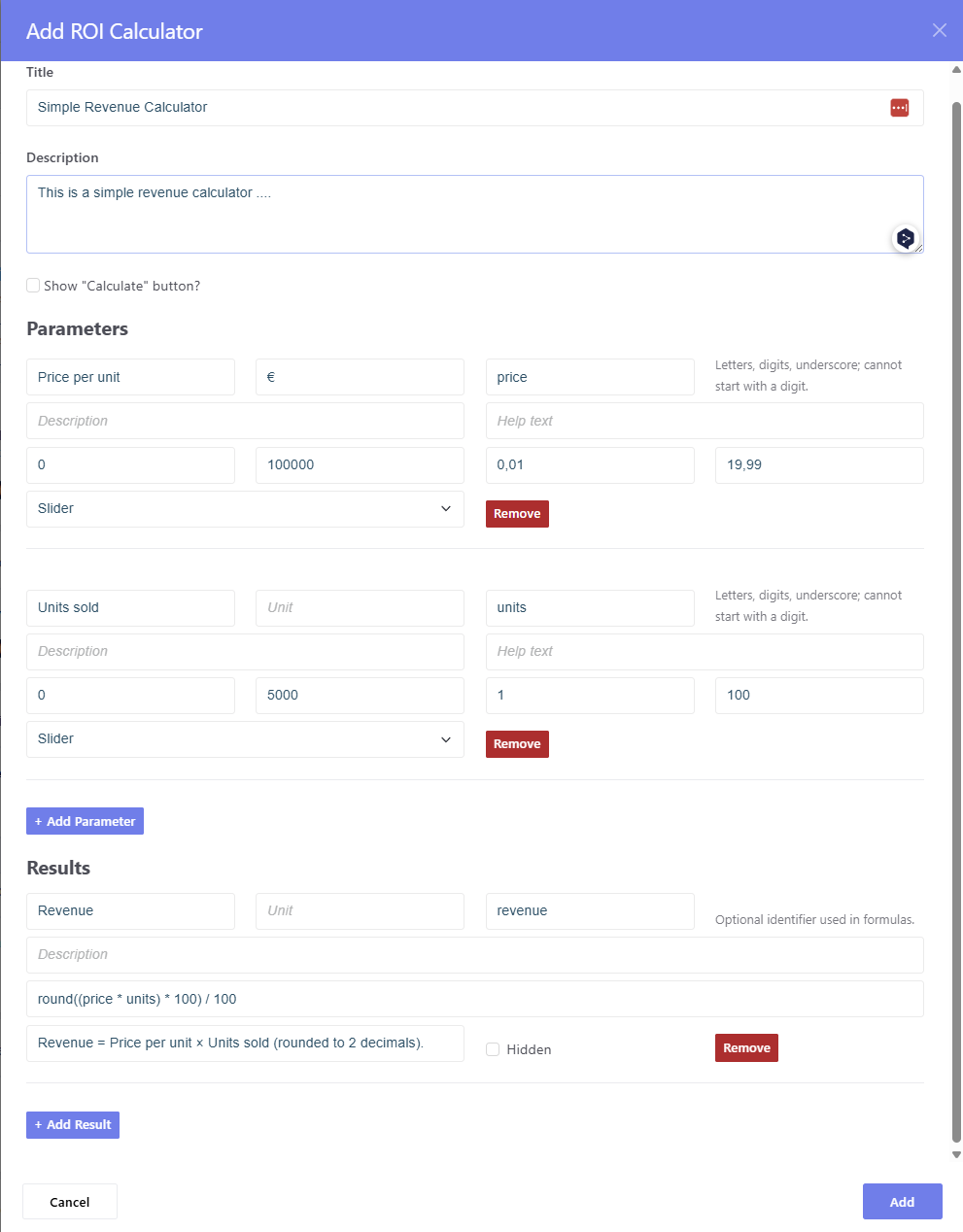Open the Slider type dropdown for Price per unit
963x1232 pixels.
click(245, 509)
